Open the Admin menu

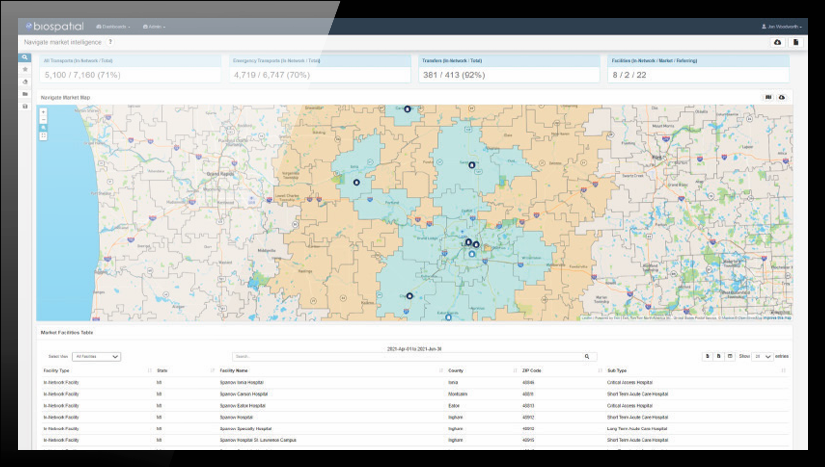point(154,27)
